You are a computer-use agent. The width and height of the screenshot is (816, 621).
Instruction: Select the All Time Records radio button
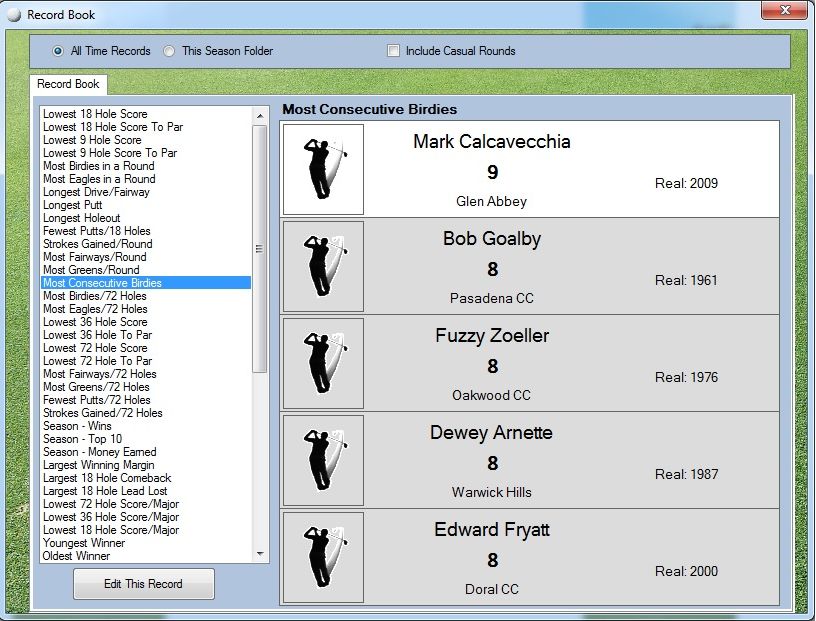coord(58,51)
